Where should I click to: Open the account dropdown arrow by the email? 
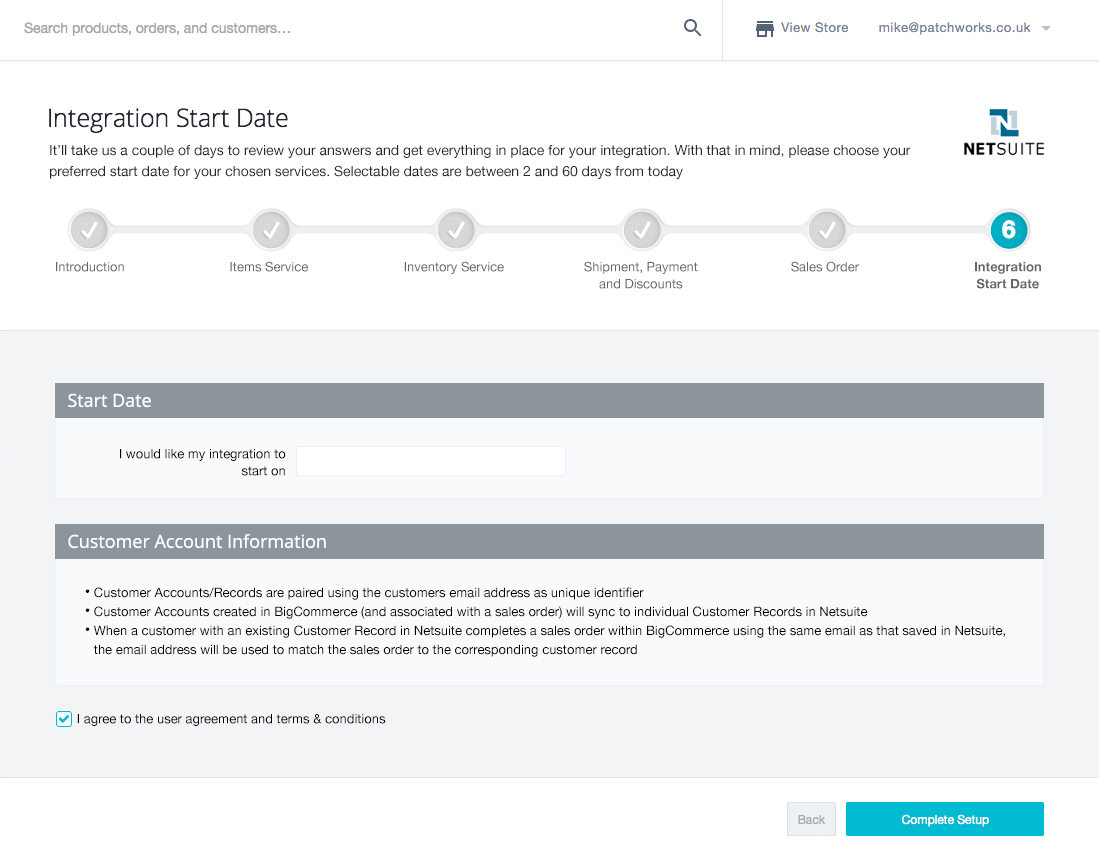[x=1046, y=29]
